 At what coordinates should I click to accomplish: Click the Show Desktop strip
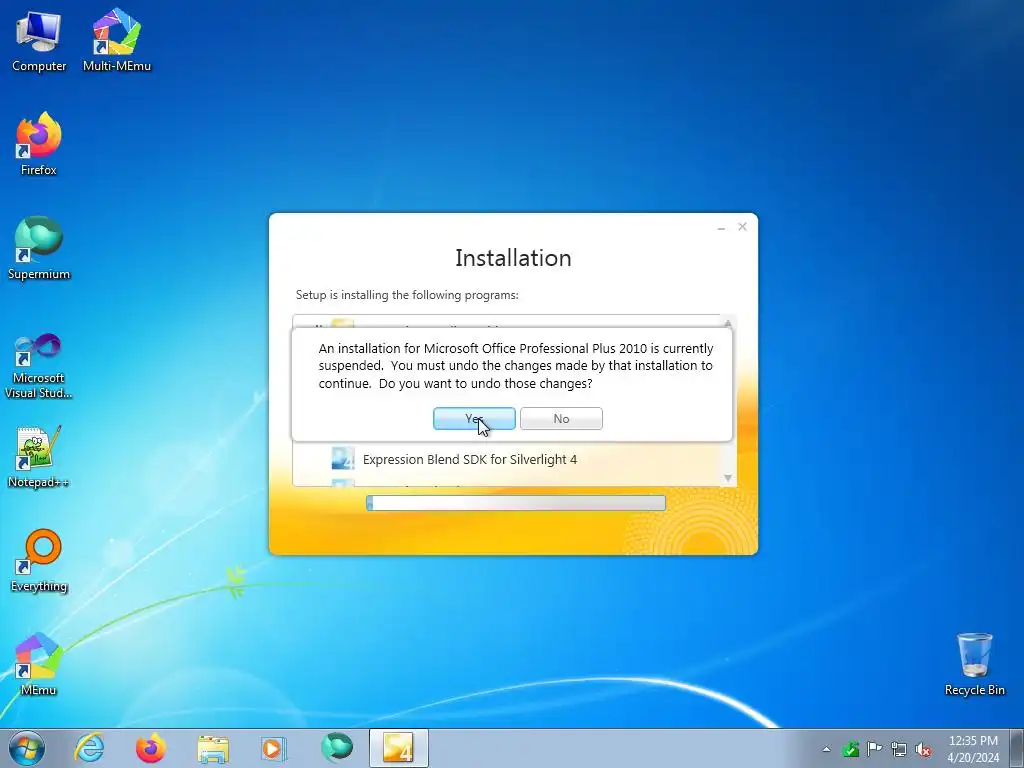point(1017,748)
